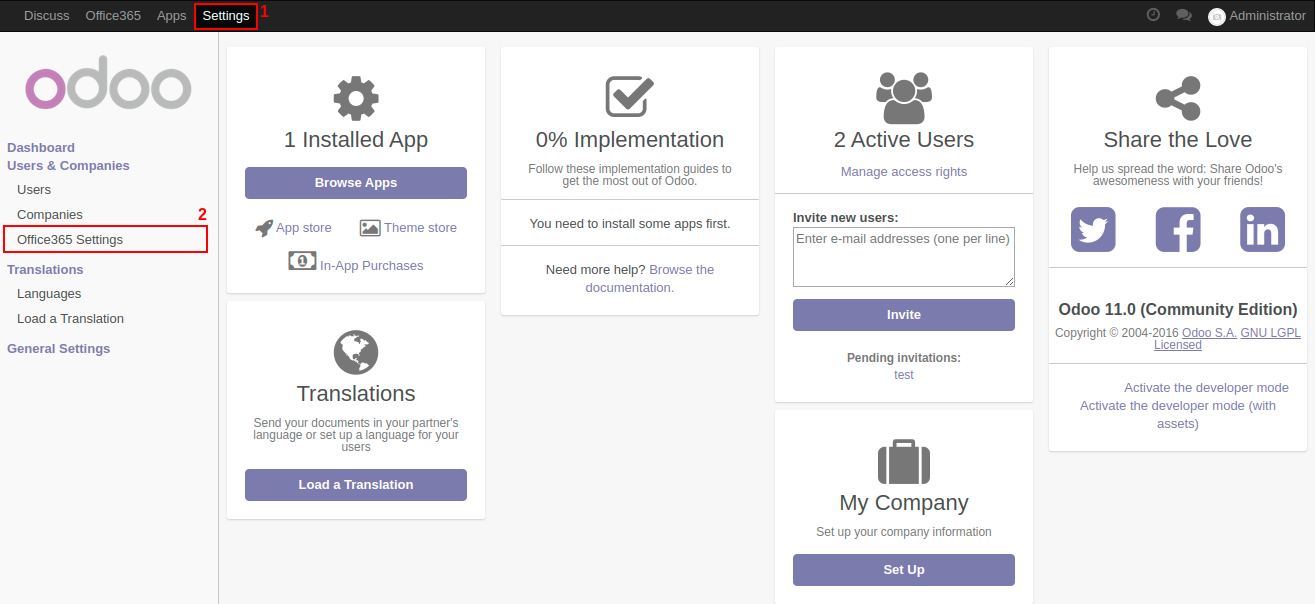The image size is (1315, 604).
Task: Click the Set Up company button
Action: point(904,570)
